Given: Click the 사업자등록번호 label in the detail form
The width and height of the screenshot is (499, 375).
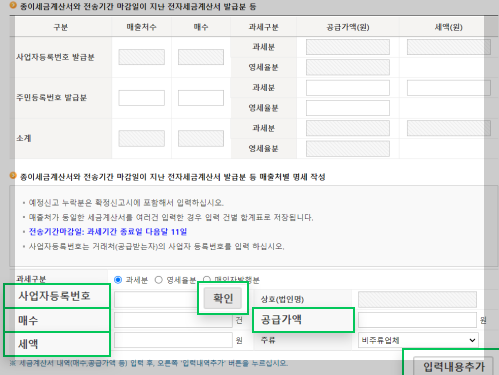Looking at the screenshot, I should tap(54, 296).
